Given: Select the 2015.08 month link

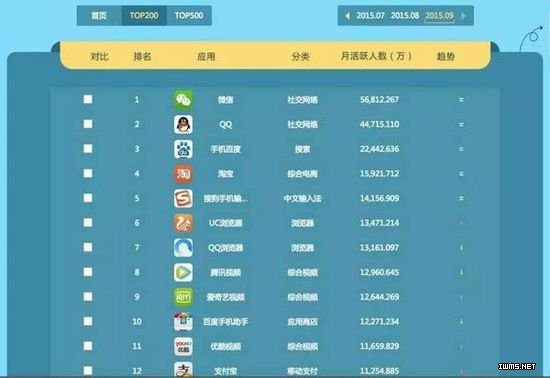Looking at the screenshot, I should [x=405, y=15].
